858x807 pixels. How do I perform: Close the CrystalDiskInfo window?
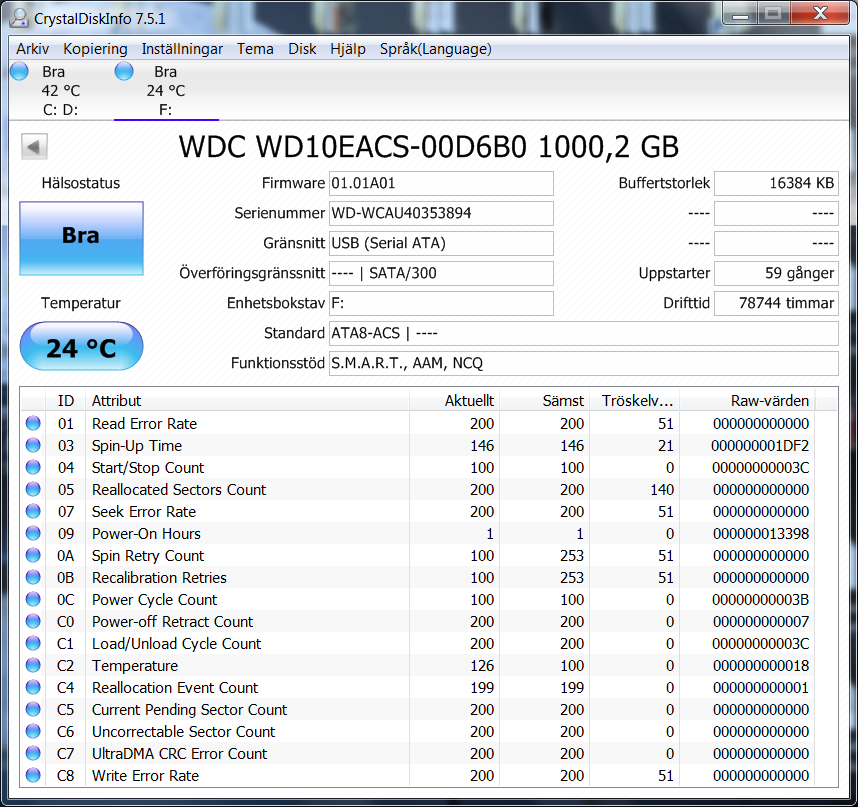click(x=820, y=14)
